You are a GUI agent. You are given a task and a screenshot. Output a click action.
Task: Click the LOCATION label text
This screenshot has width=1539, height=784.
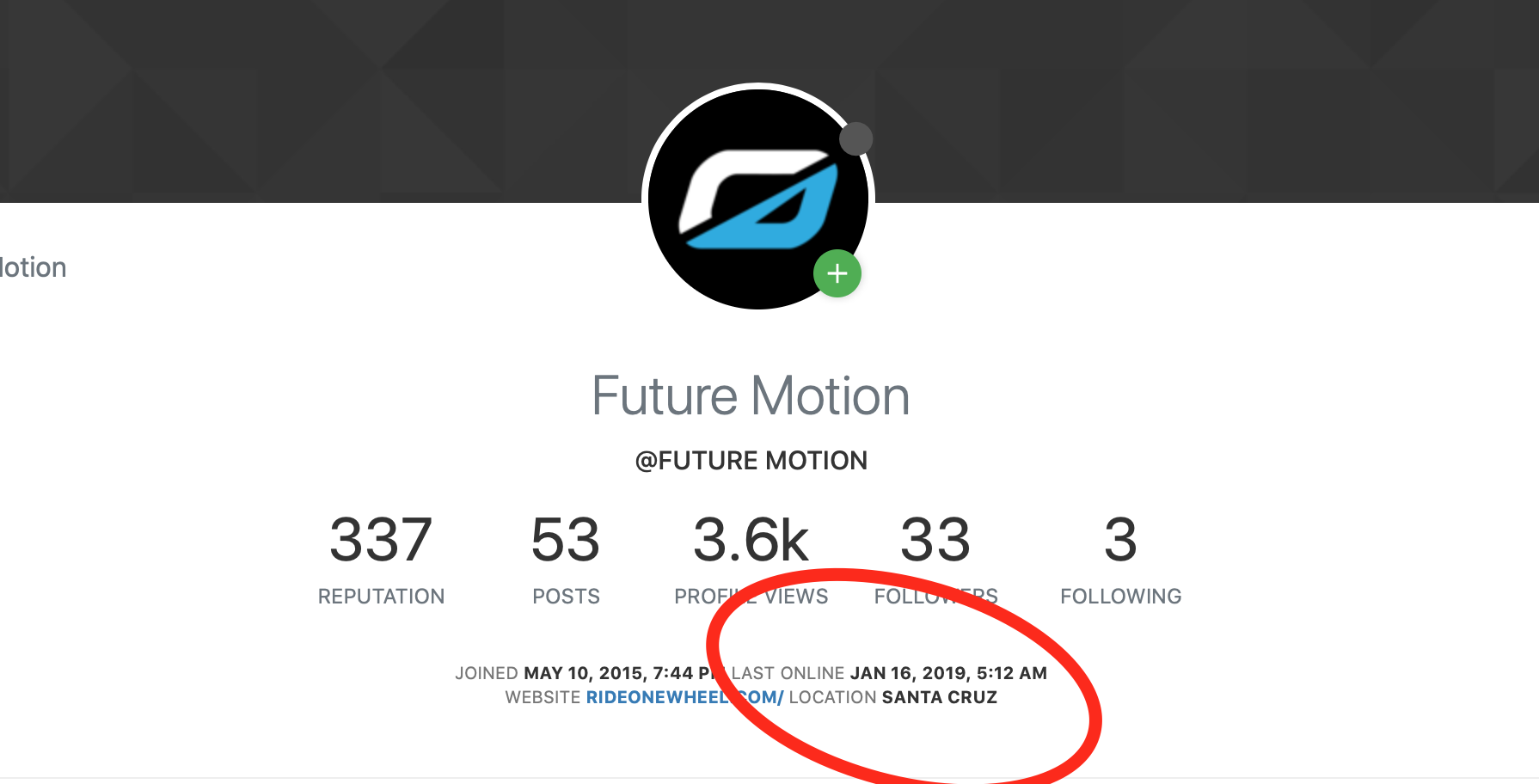[832, 697]
